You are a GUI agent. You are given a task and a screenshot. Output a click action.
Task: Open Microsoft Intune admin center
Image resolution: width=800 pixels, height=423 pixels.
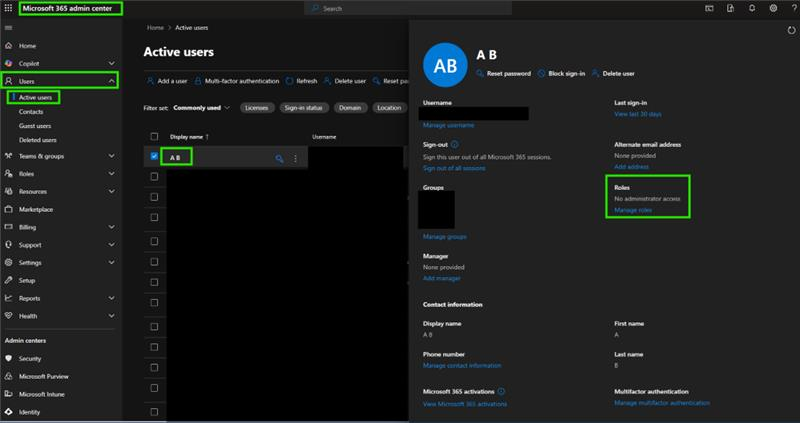pos(41,394)
